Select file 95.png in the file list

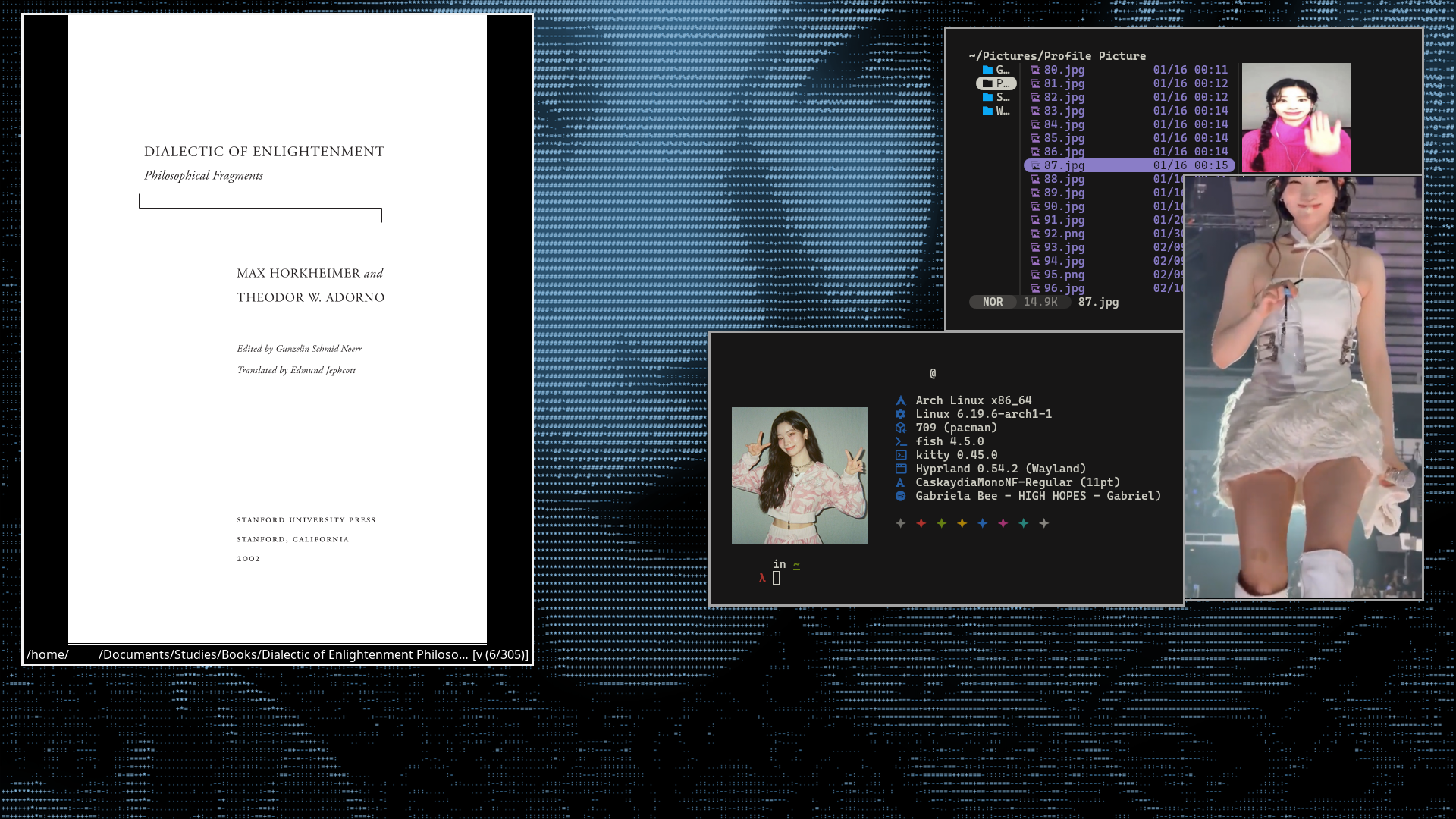click(1064, 275)
